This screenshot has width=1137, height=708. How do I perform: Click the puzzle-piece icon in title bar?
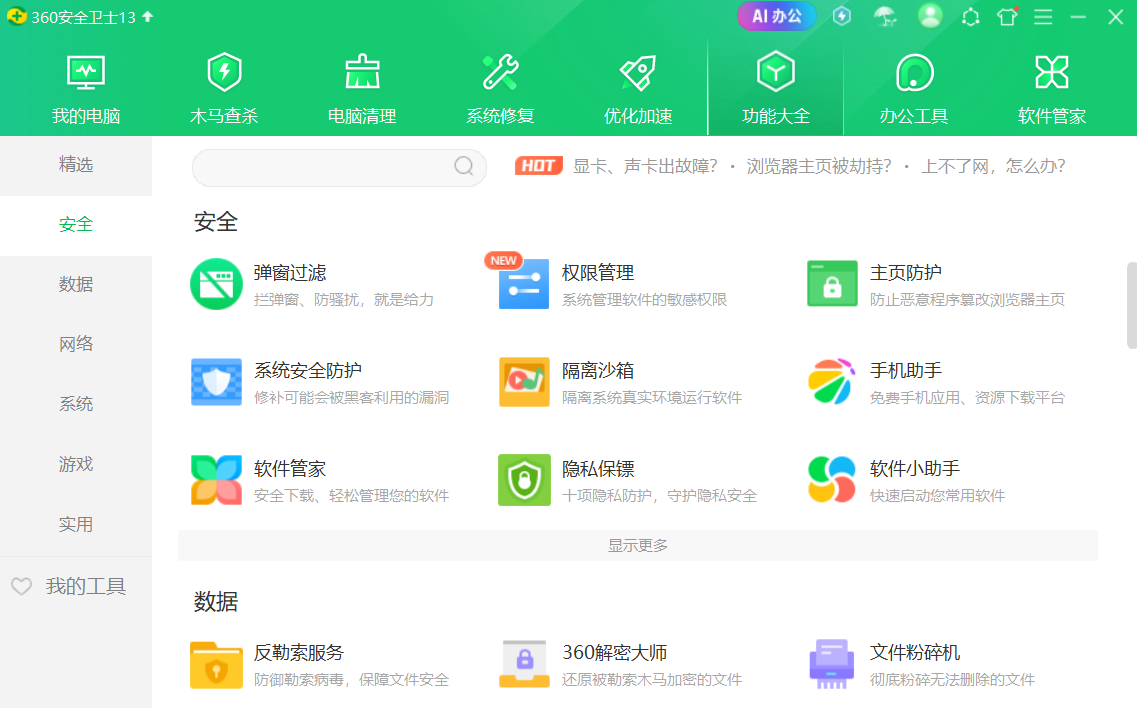coord(970,17)
